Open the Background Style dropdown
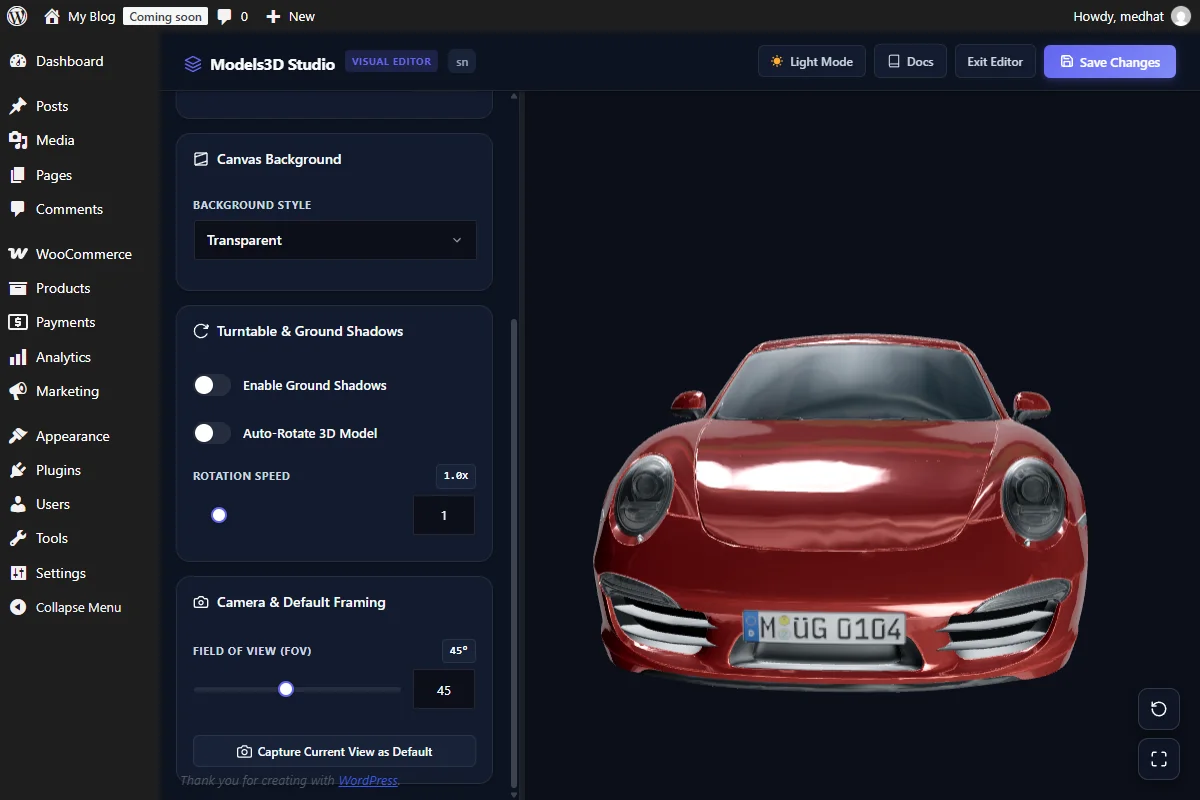This screenshot has height=800, width=1200. (x=335, y=240)
